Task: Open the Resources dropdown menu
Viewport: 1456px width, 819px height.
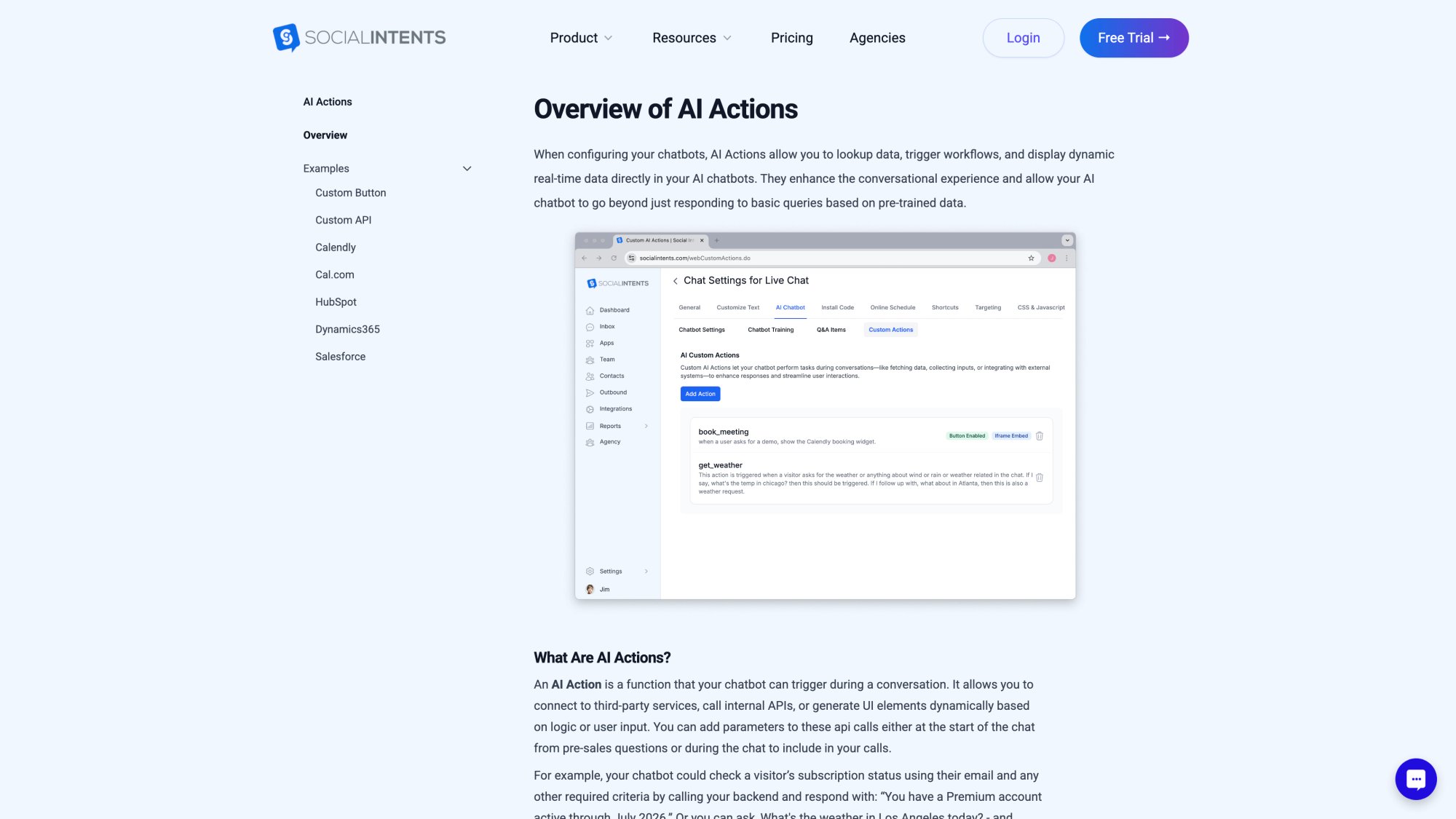Action: pos(690,37)
